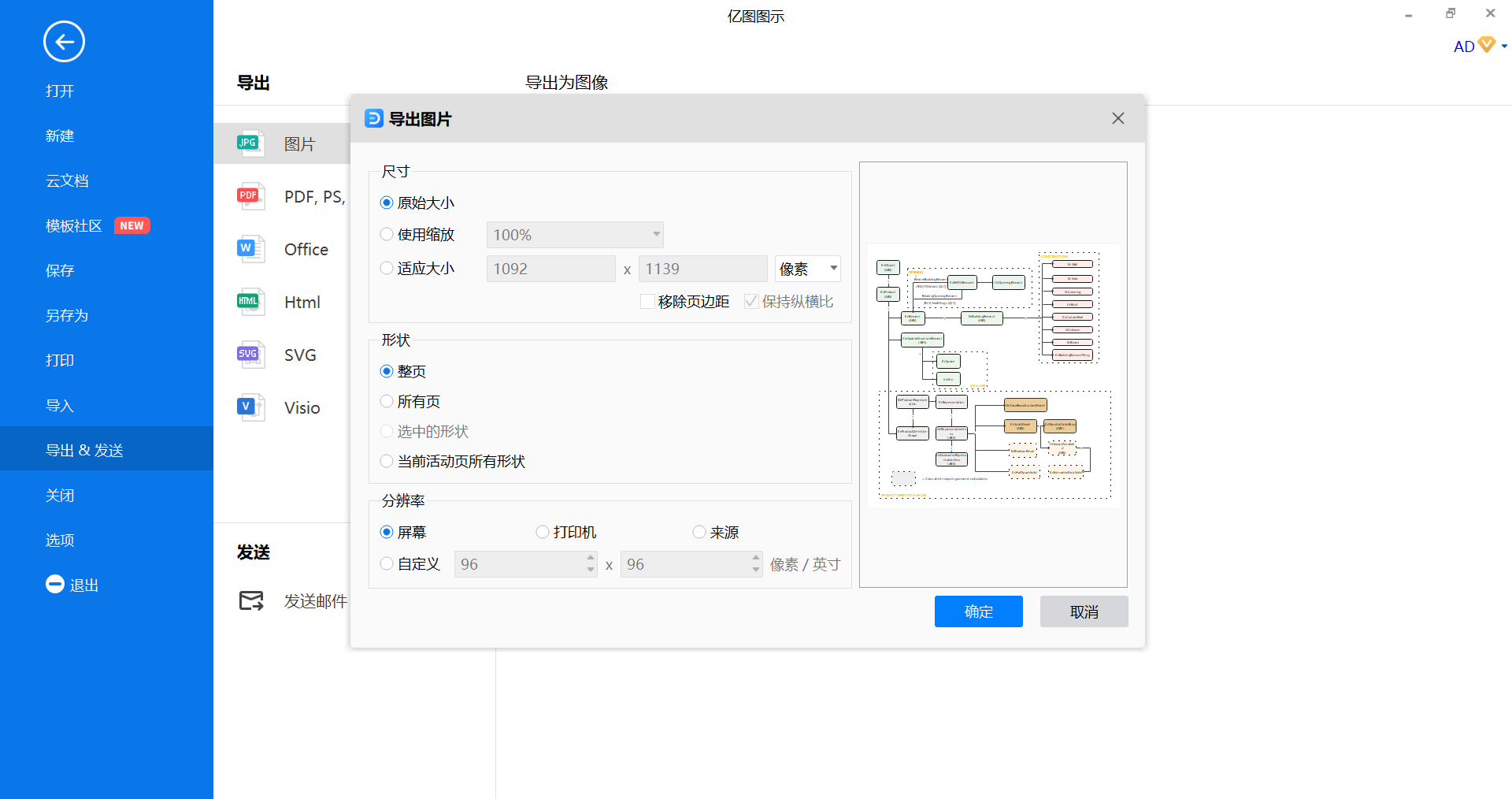
Task: Click the height field showing 1139
Action: coord(702,269)
